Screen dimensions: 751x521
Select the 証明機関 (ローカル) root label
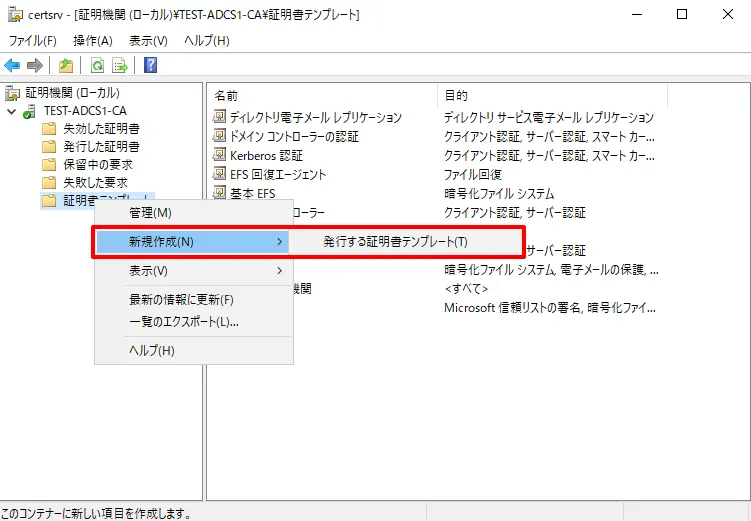[x=73, y=93]
